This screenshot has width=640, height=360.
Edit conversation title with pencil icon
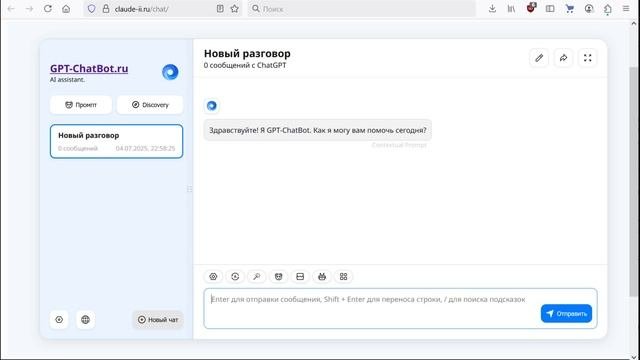[x=539, y=58]
